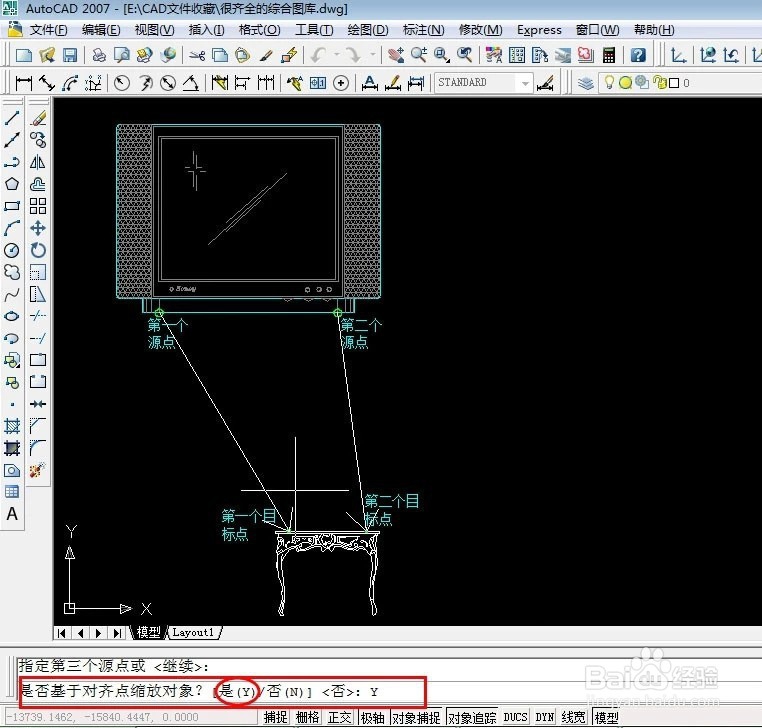Click the Linear Dimension tool

point(23,83)
